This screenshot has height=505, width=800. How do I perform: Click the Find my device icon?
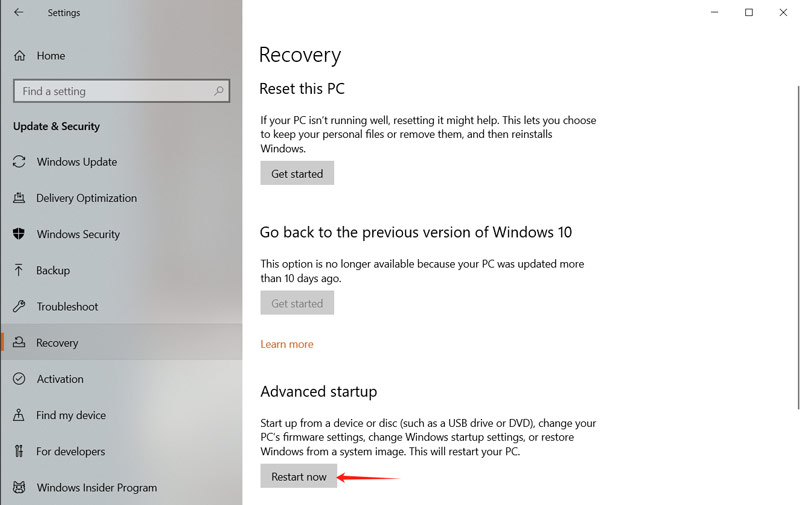click(19, 415)
